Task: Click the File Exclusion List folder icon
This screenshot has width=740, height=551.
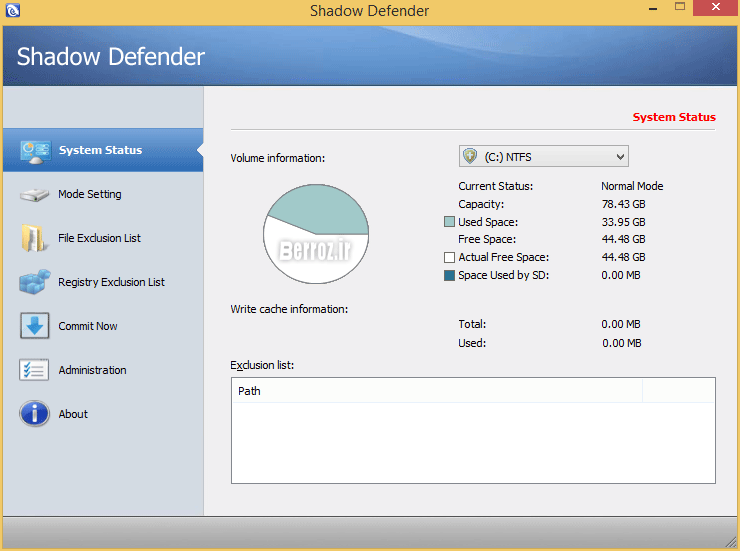Action: (33, 238)
